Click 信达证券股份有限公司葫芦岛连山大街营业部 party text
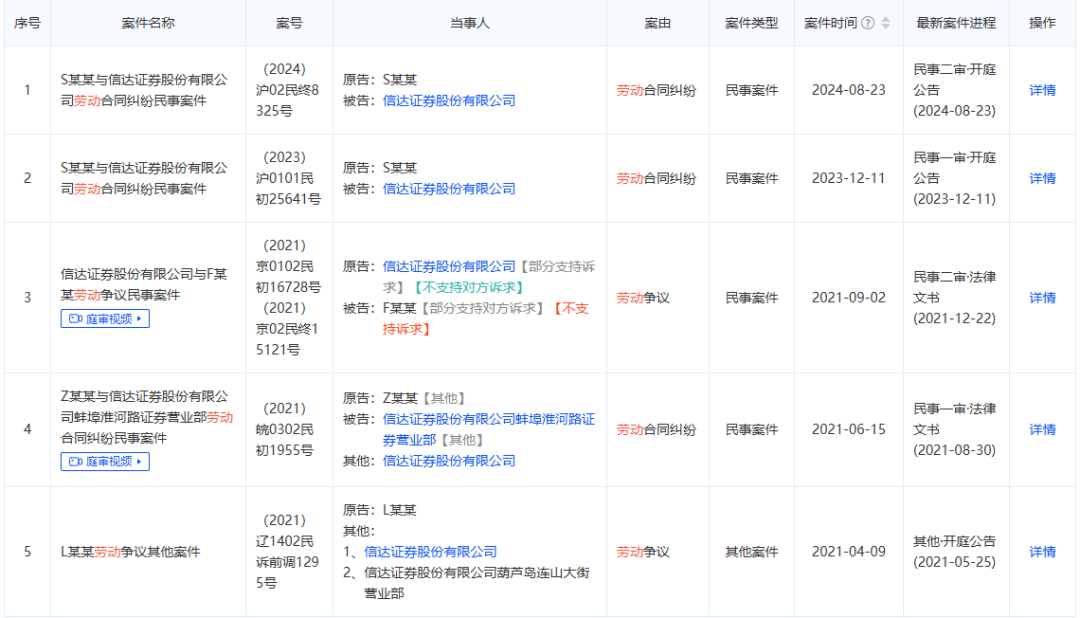The width and height of the screenshot is (1080, 618). pyautogui.click(x=477, y=583)
